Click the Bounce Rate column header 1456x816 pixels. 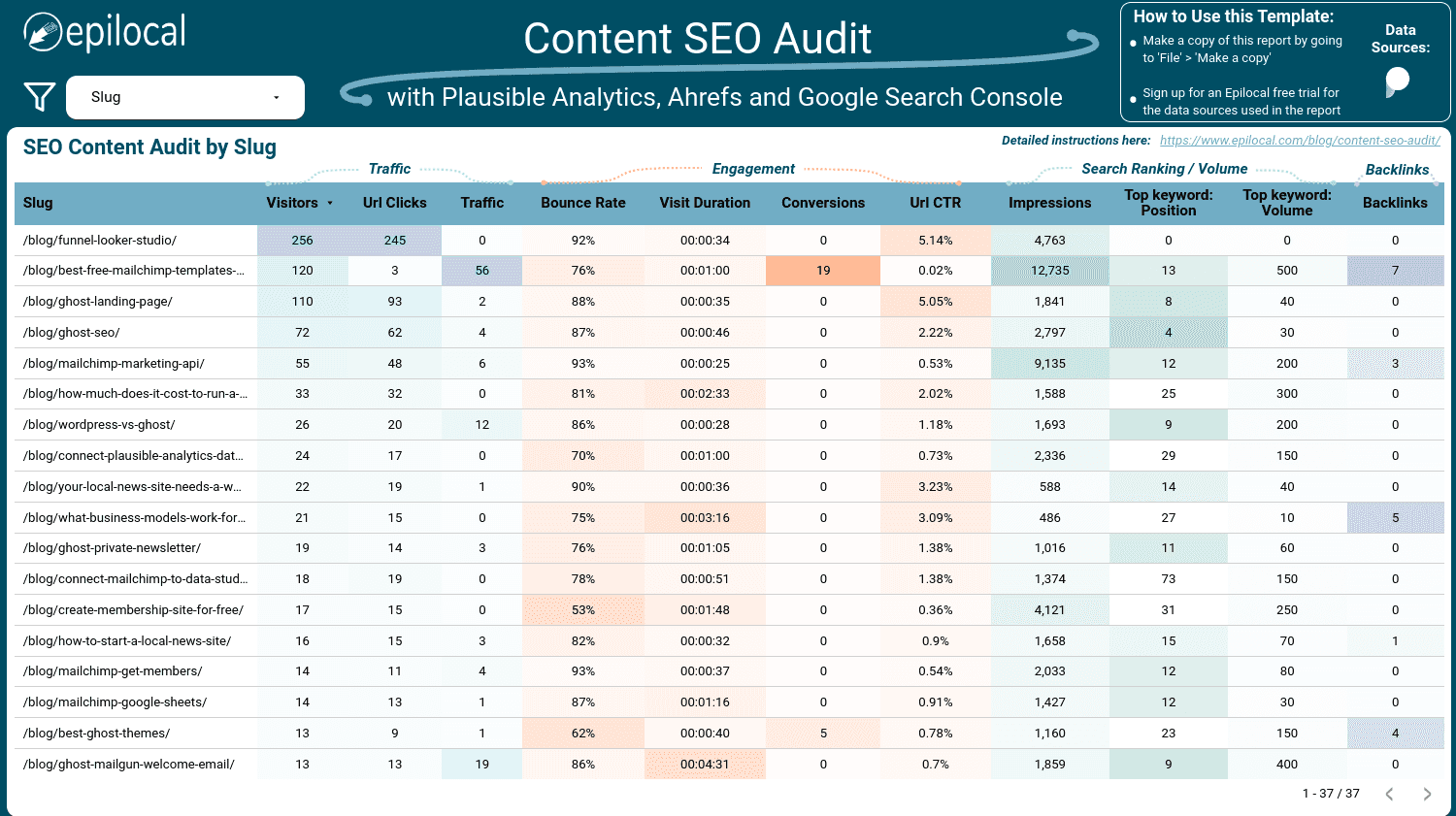coord(583,203)
